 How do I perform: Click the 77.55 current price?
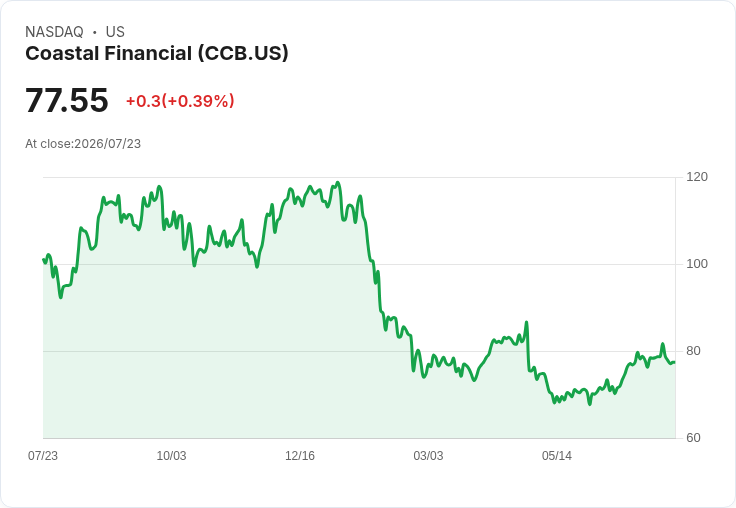coord(67,100)
